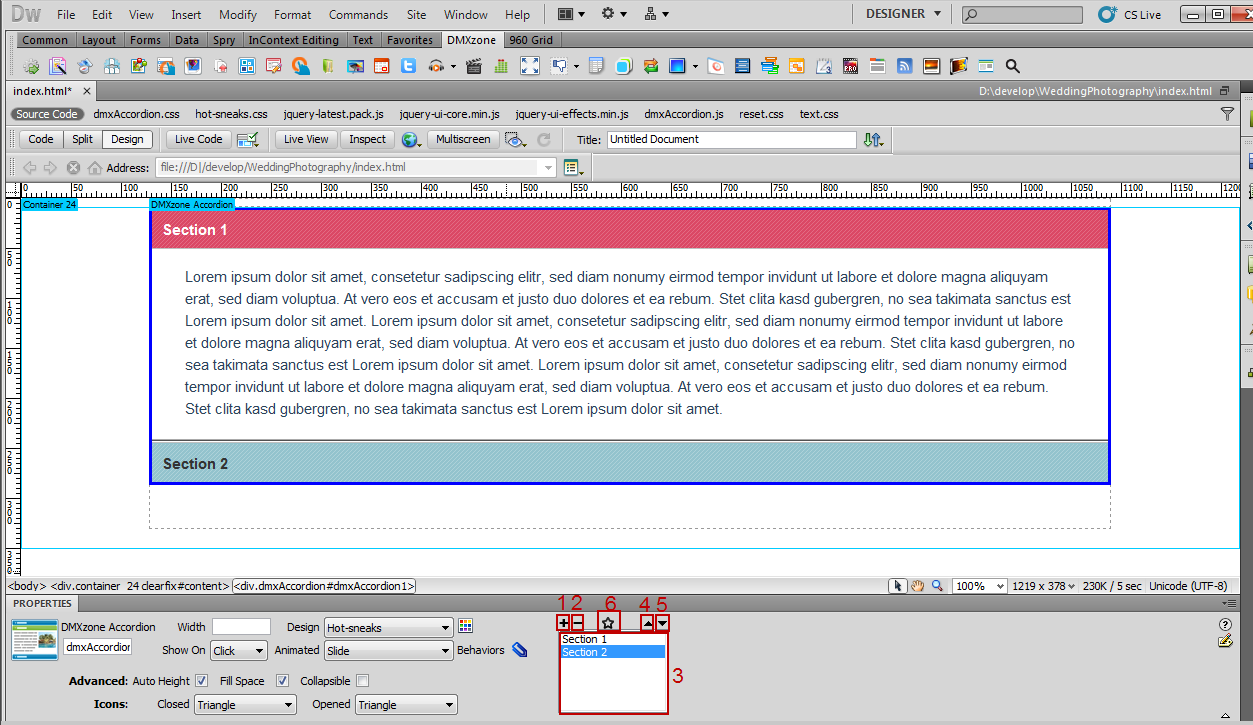Click the star default-section button
This screenshot has width=1253, height=725.
coord(608,622)
